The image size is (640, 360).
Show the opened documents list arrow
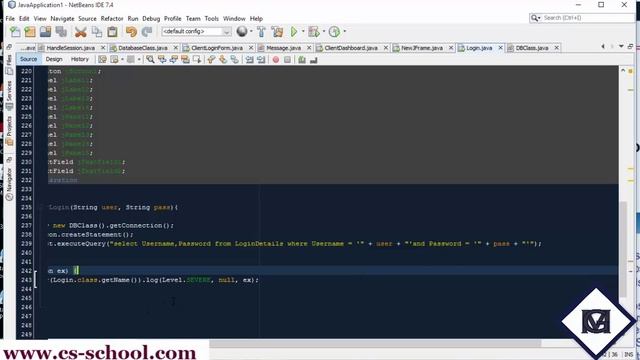coord(621,47)
